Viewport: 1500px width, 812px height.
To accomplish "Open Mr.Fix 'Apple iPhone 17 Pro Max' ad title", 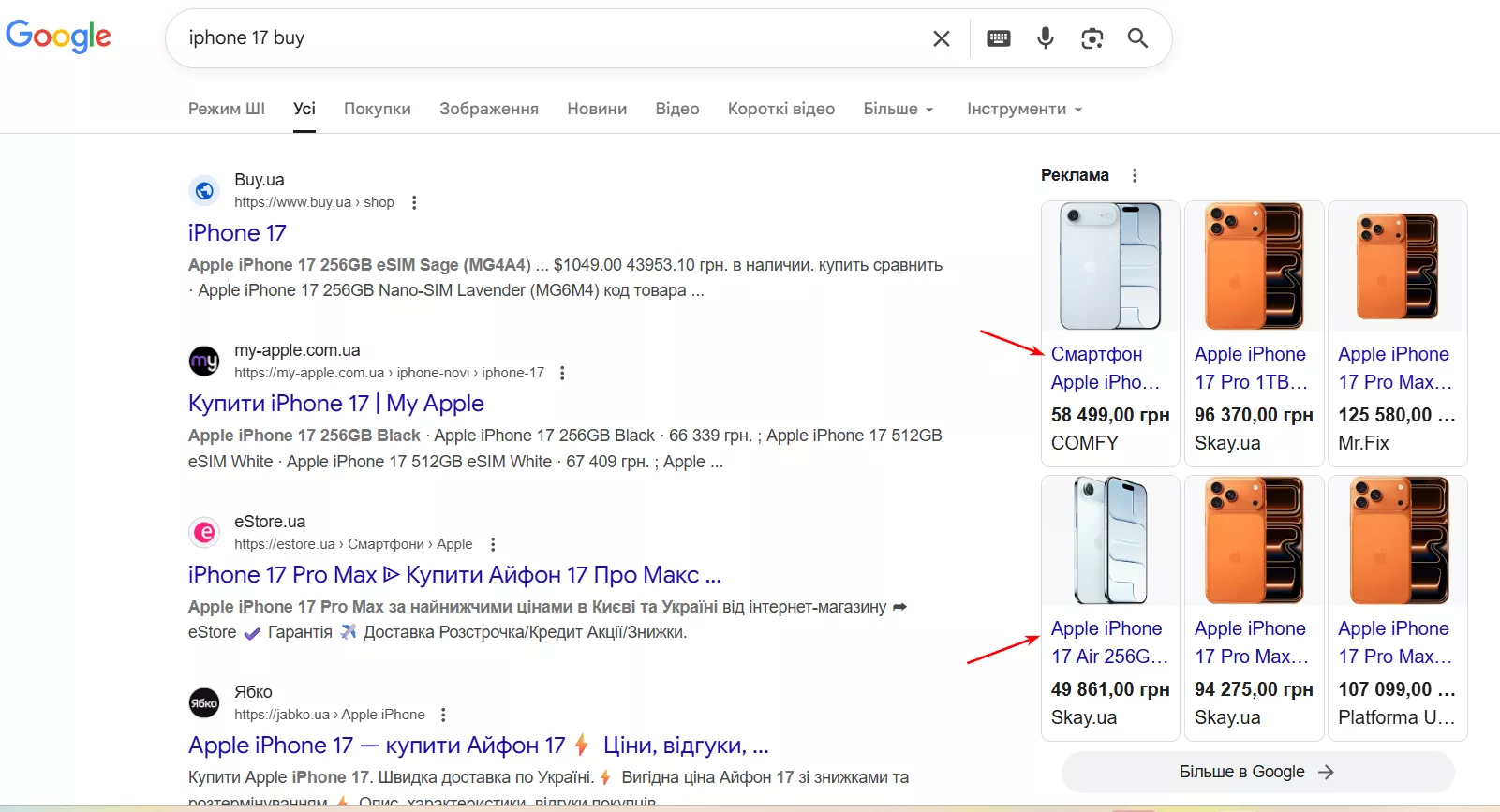I will [x=1395, y=368].
